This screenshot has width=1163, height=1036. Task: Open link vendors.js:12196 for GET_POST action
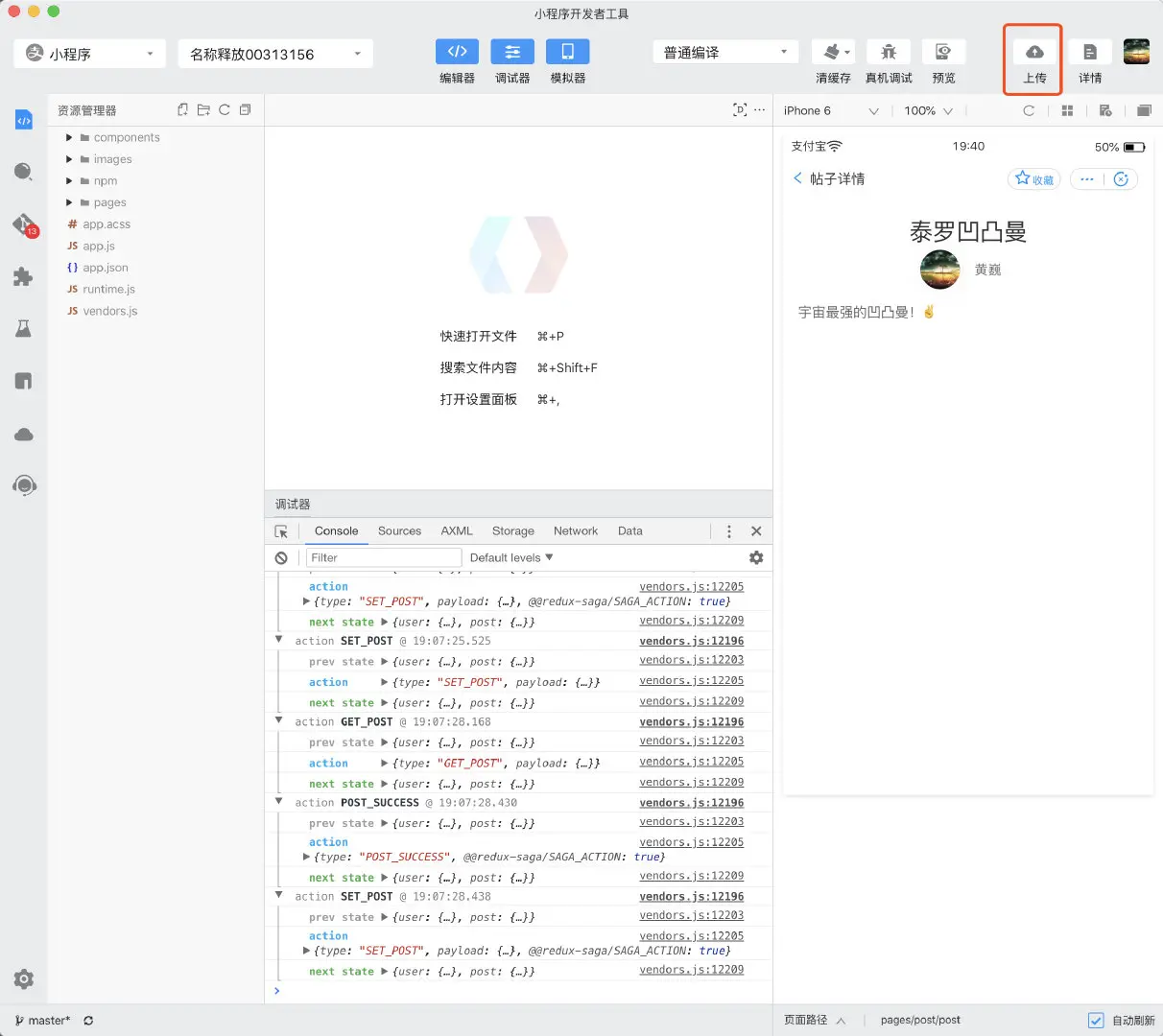(x=692, y=721)
